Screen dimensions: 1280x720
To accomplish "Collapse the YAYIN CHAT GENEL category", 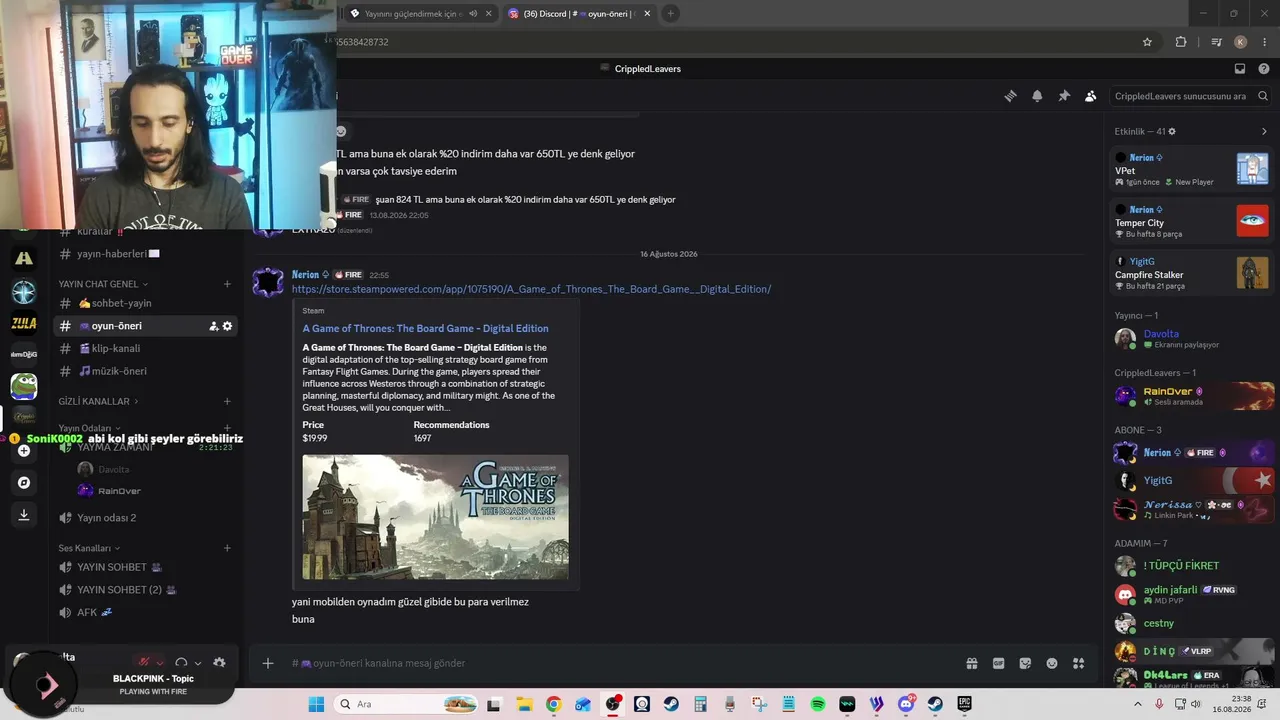I will [x=103, y=284].
